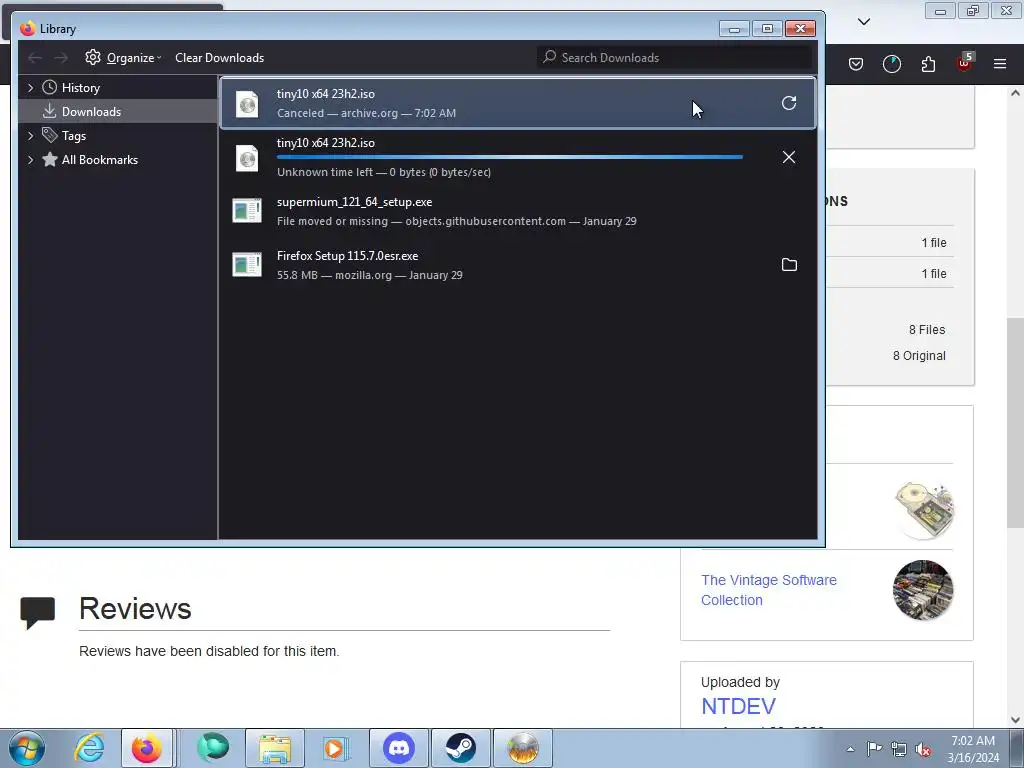Focus the Search Downloads field
This screenshot has height=768, width=1024.
[675, 57]
